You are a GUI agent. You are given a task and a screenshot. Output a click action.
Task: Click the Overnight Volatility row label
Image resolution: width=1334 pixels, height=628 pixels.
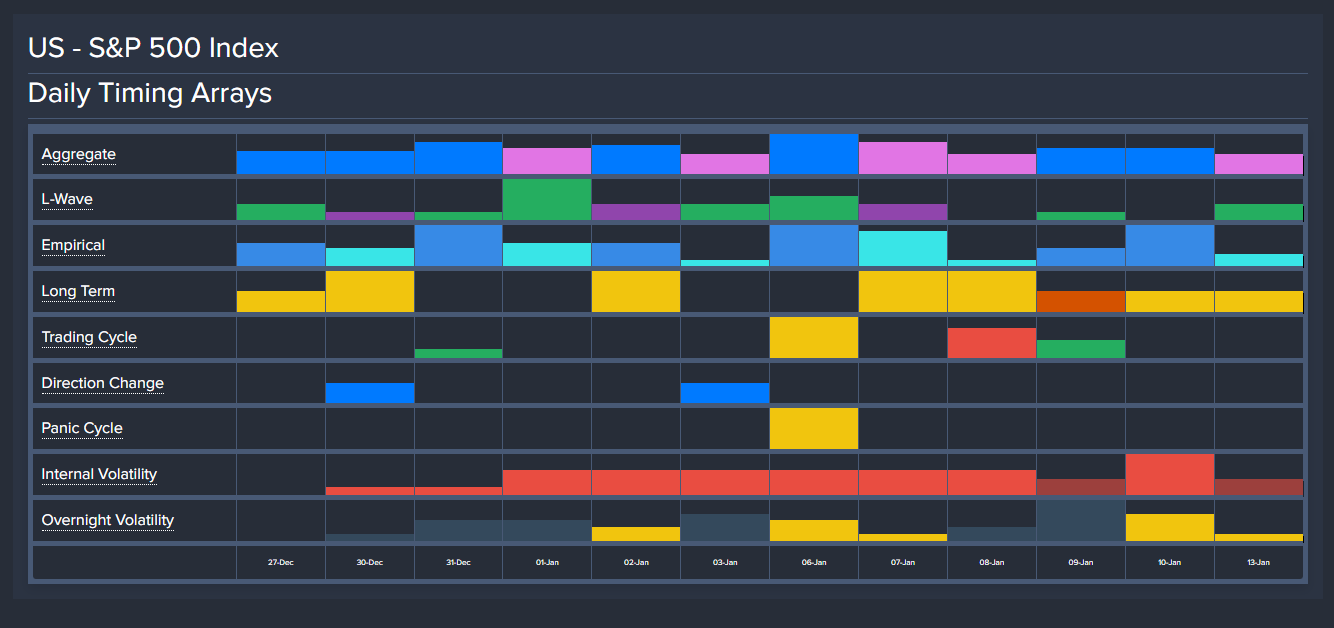point(107,520)
